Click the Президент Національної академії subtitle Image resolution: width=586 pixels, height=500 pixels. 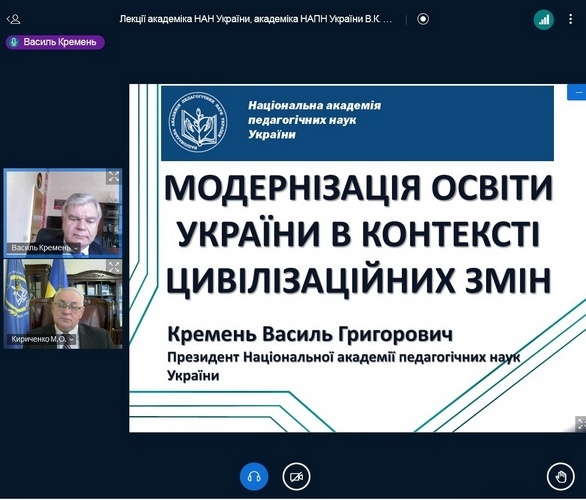343,366
